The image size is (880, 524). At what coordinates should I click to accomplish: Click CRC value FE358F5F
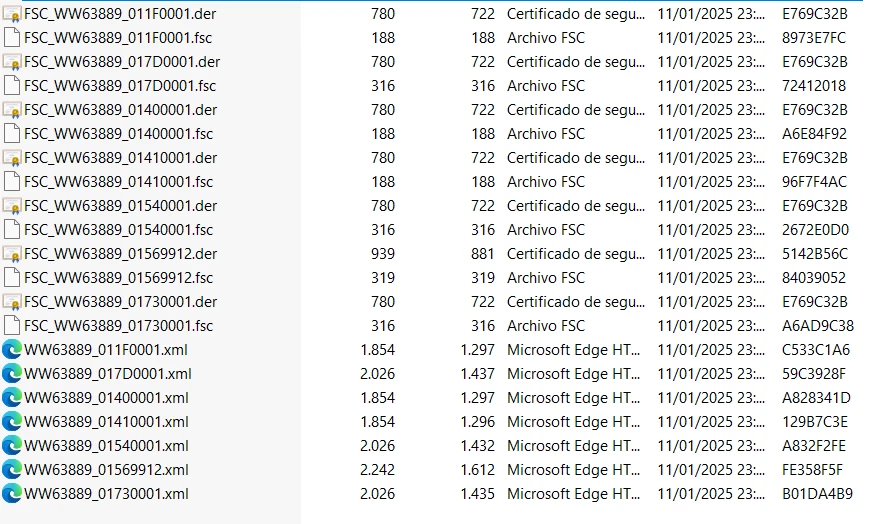tap(813, 470)
